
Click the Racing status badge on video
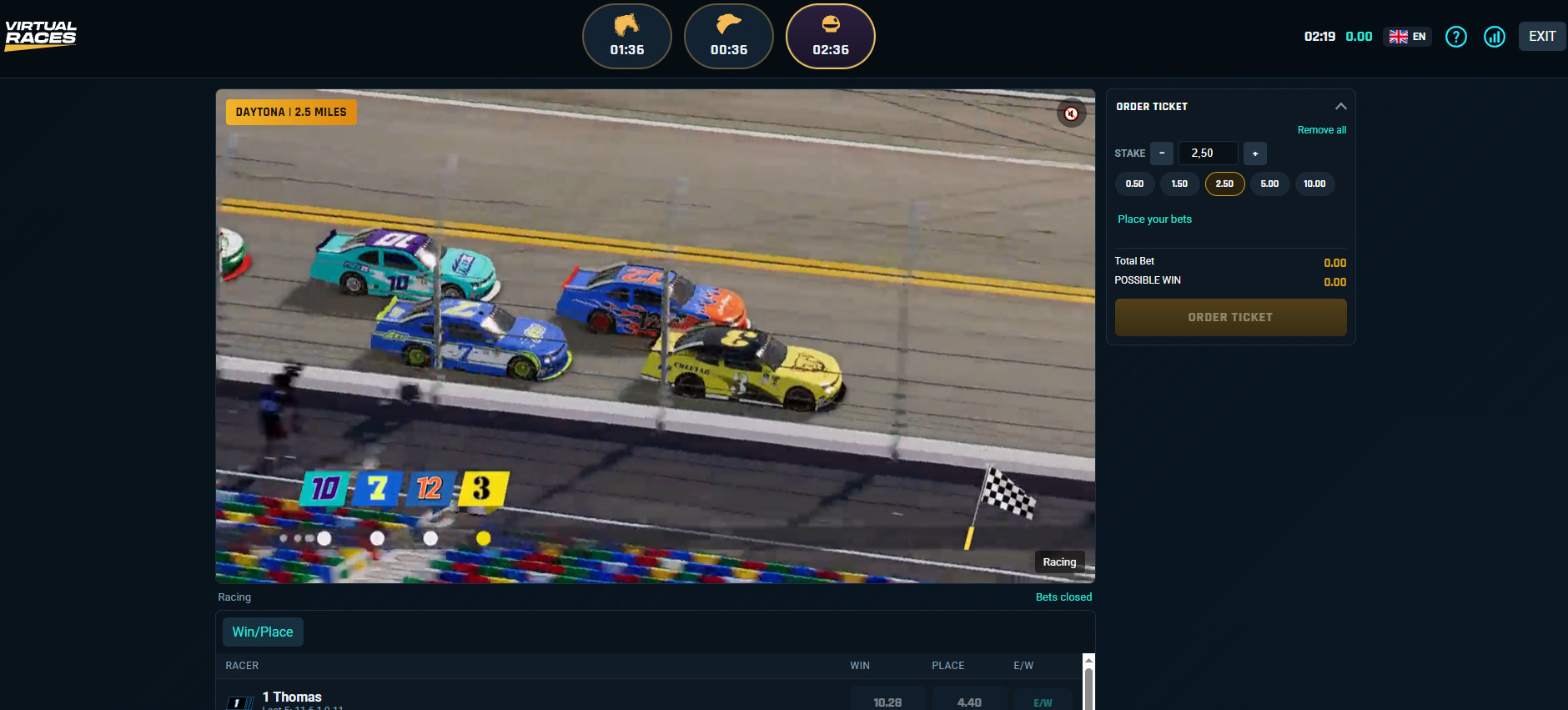pos(1060,562)
